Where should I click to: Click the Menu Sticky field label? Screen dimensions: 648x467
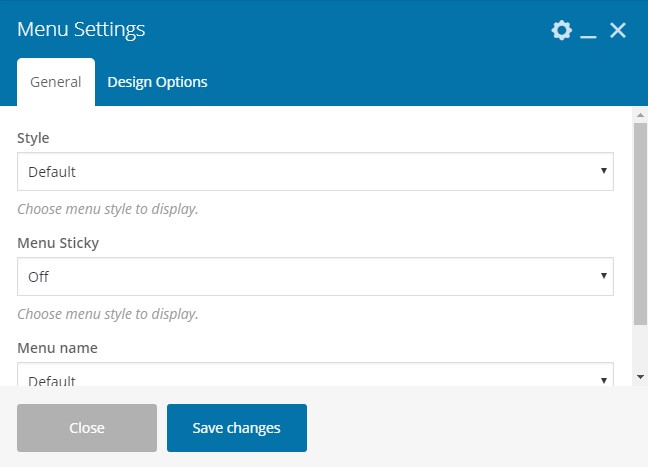[58, 243]
